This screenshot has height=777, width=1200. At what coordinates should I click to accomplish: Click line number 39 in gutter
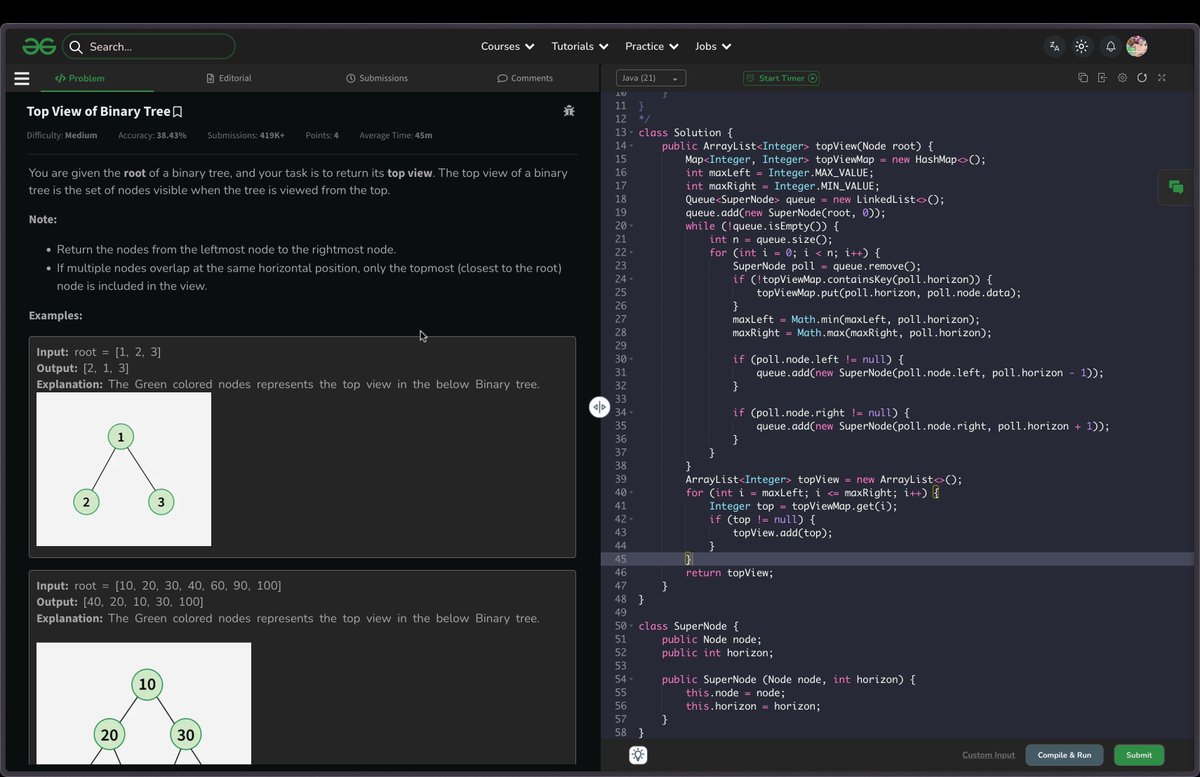point(620,479)
